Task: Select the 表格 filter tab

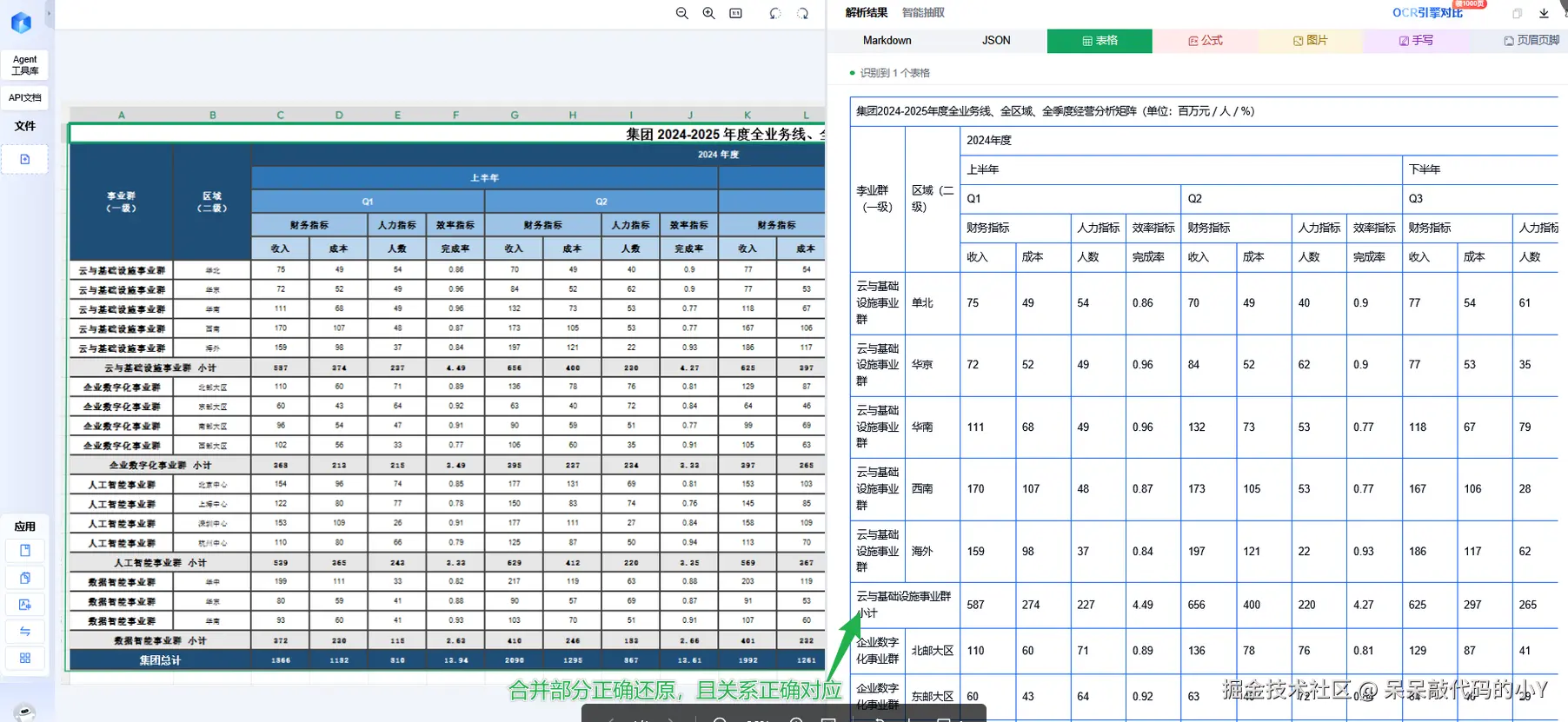Action: click(x=1100, y=41)
